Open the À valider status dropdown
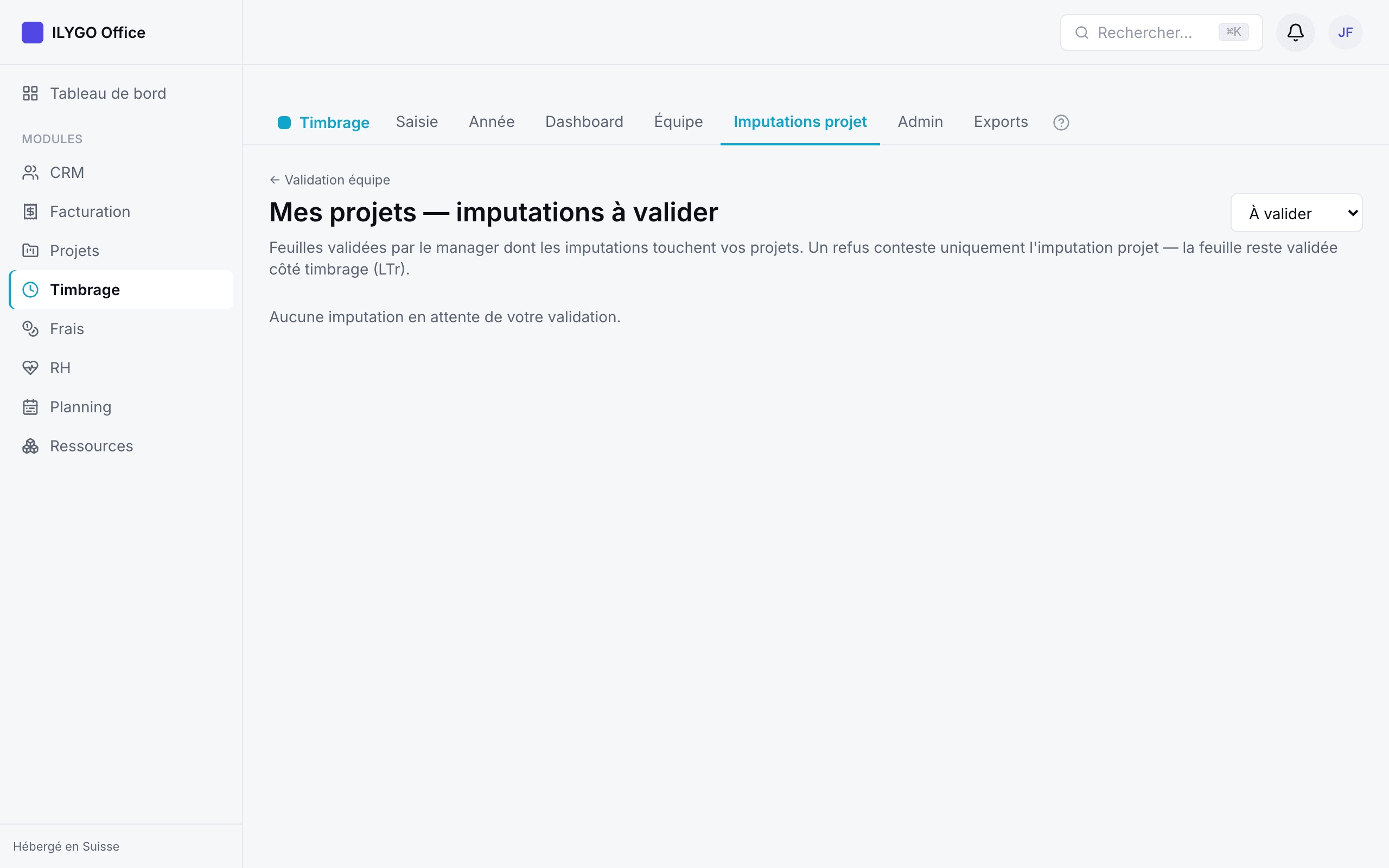This screenshot has height=868, width=1389. click(1297, 213)
